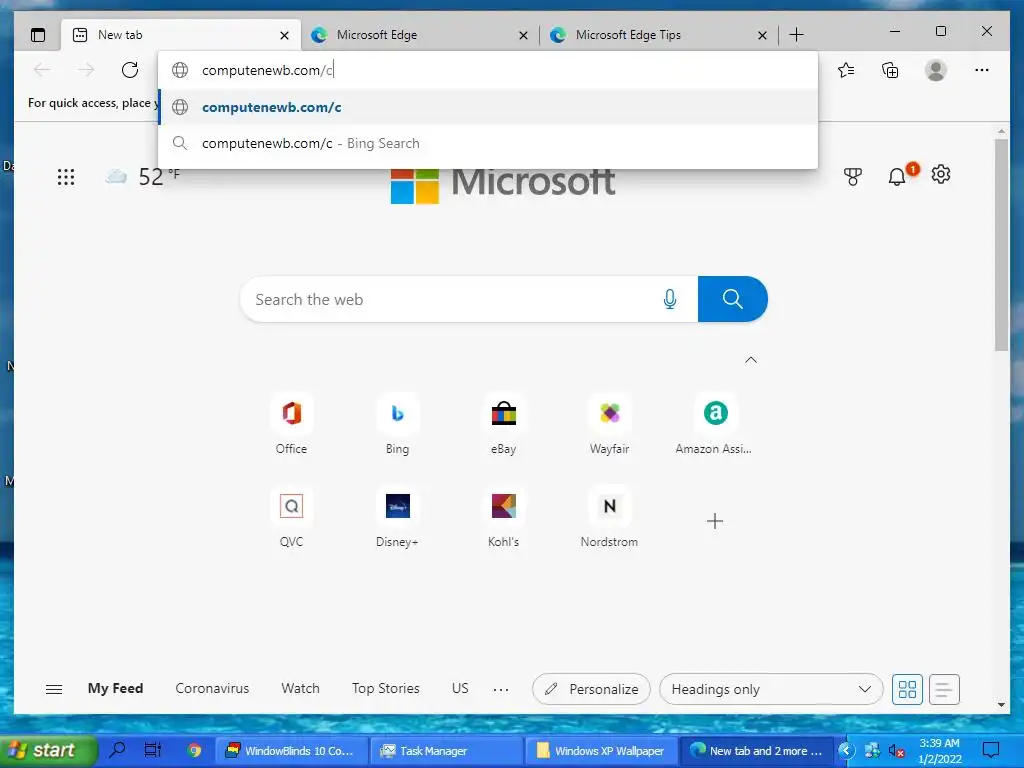
Task: Select the Bing Search suggestion
Action: pos(488,143)
